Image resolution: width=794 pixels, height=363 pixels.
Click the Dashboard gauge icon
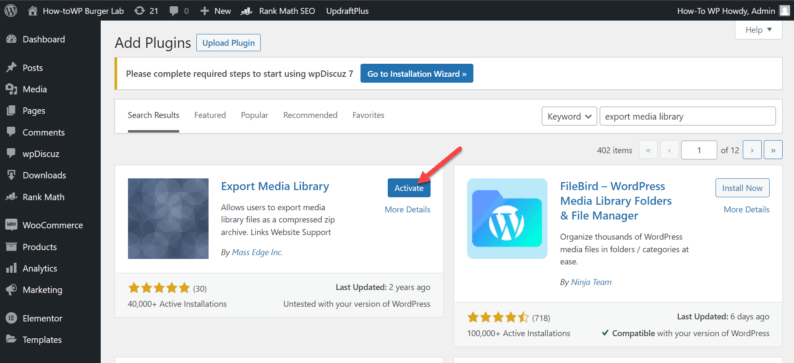pos(11,39)
